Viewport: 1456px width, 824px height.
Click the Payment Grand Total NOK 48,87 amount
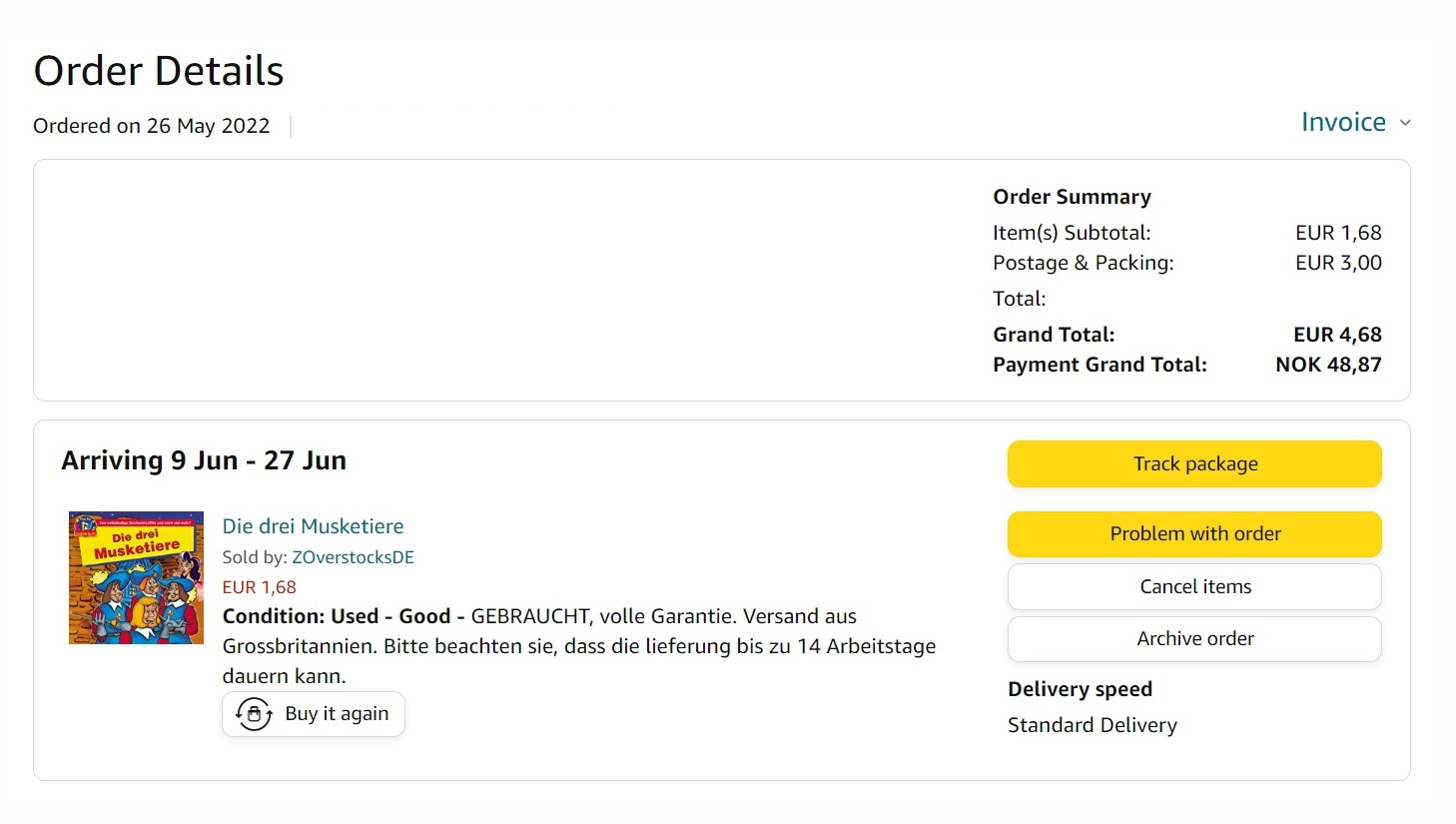pyautogui.click(x=1328, y=365)
